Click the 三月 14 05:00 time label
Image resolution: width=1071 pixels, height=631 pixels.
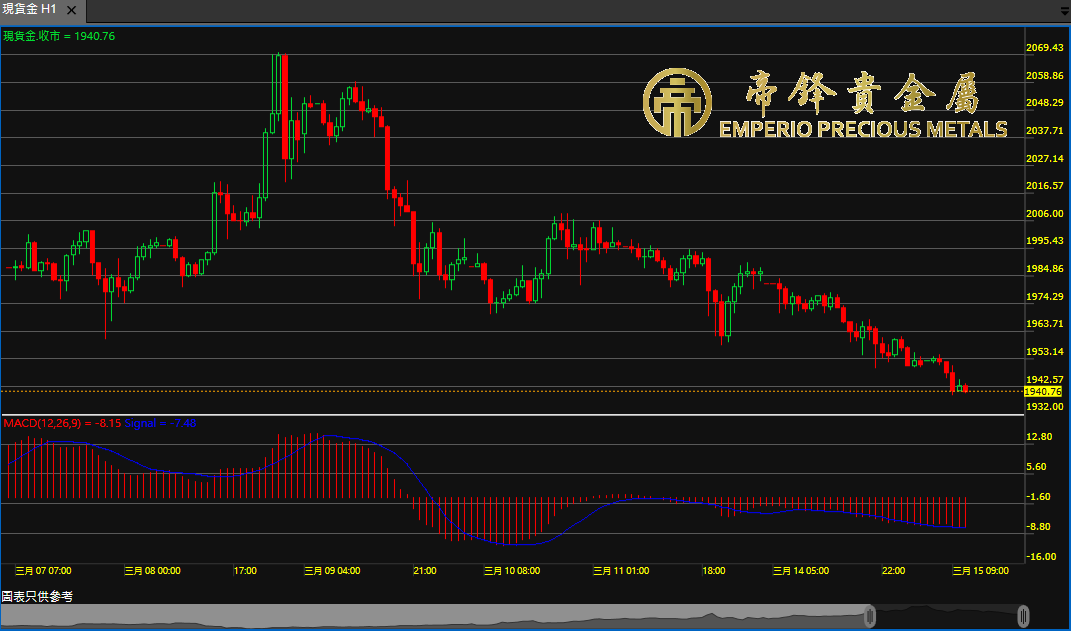801,571
